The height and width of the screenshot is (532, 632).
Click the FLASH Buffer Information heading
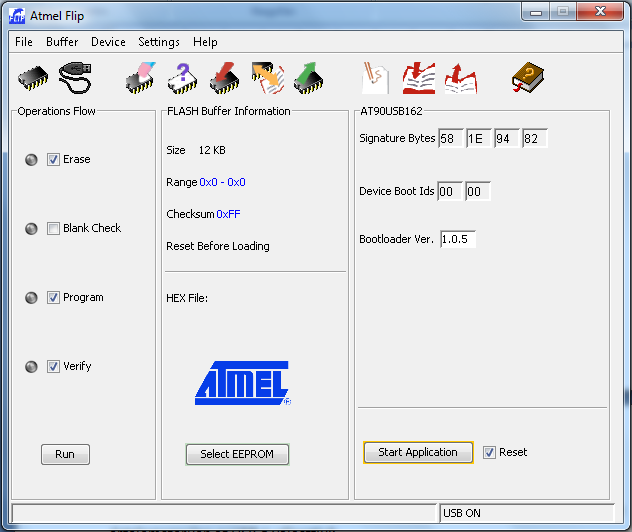point(229,111)
